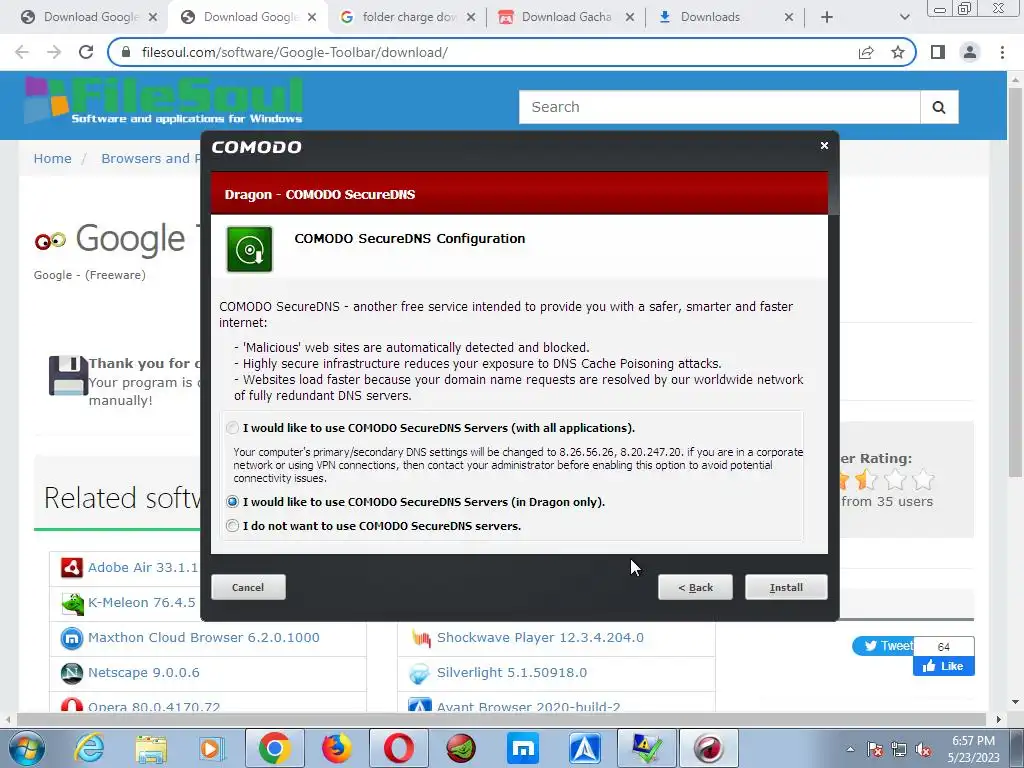Image resolution: width=1024 pixels, height=768 pixels.
Task: Select do not want SecureDNS servers
Action: (x=232, y=526)
